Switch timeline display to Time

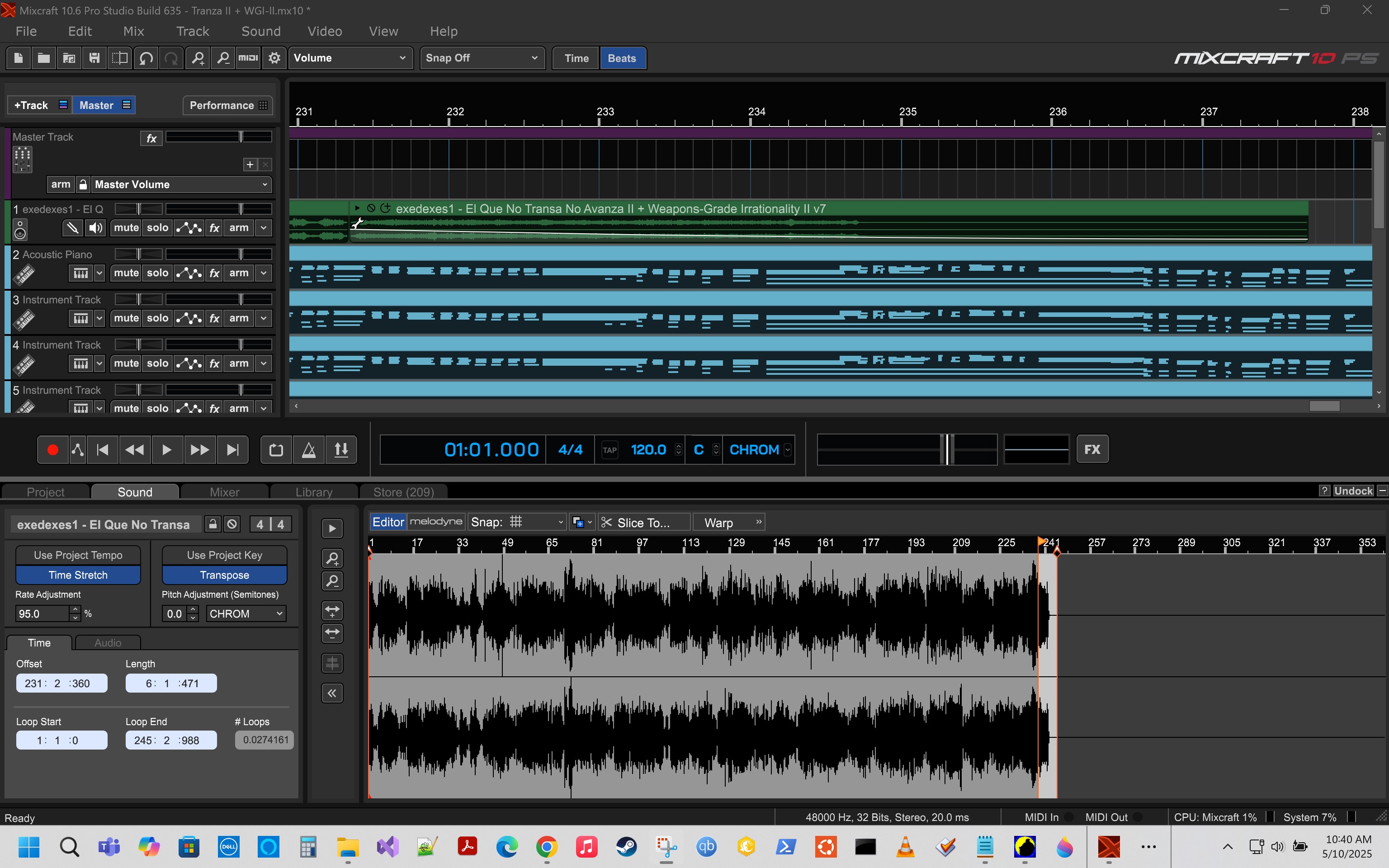[x=576, y=58]
